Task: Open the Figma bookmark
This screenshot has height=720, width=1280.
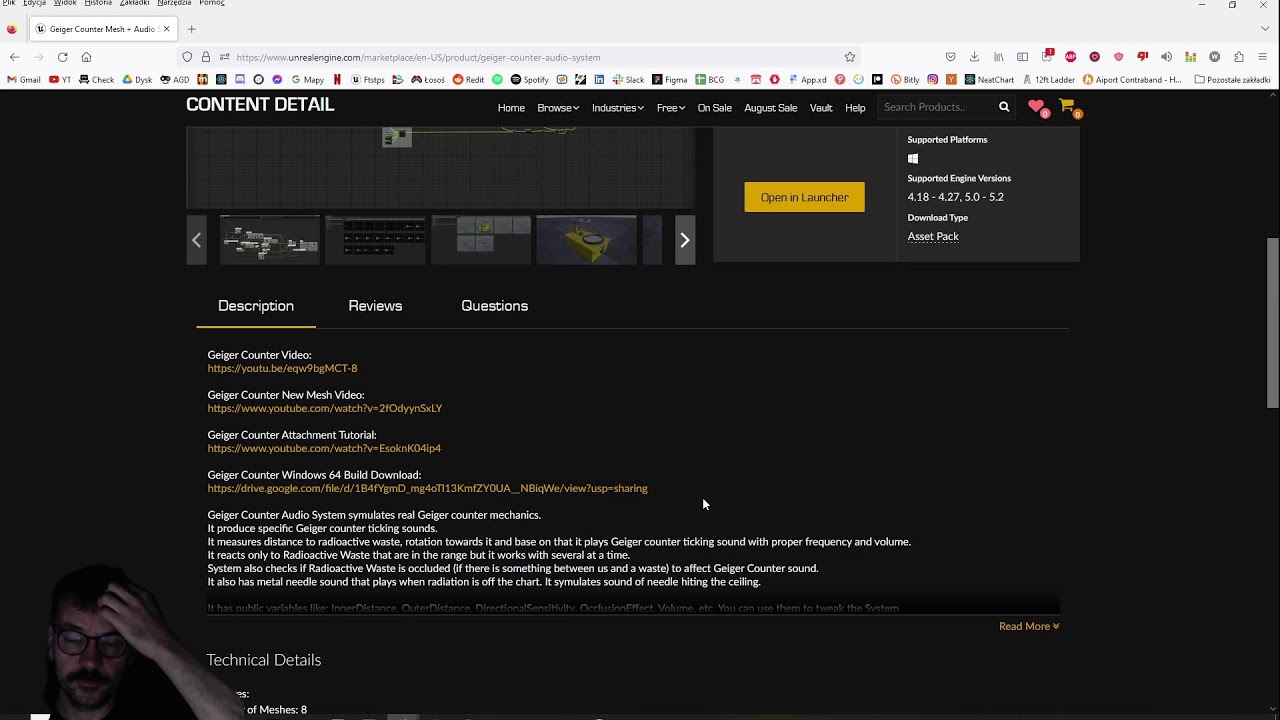Action: tap(669, 80)
